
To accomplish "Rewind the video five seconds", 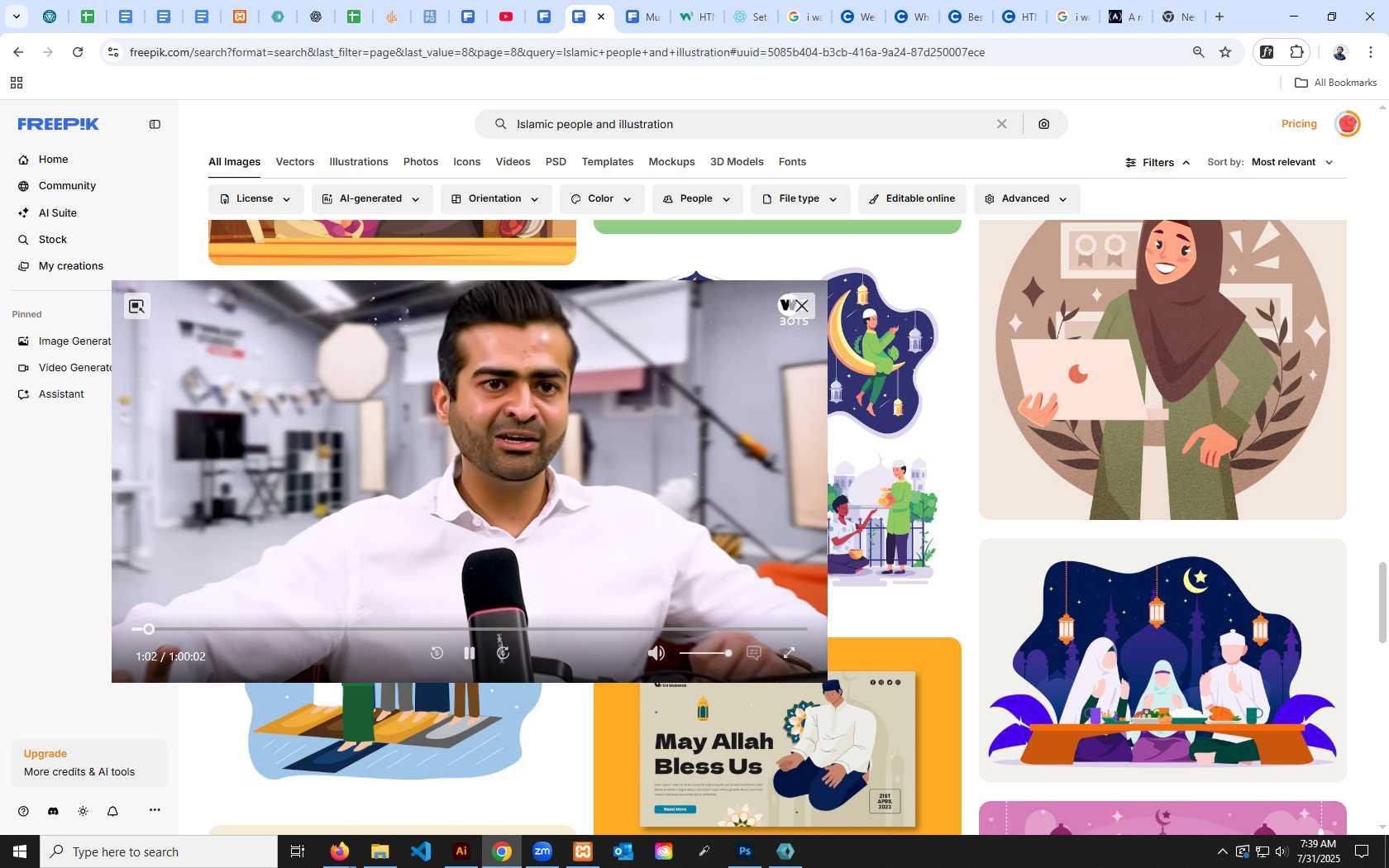I will [437, 653].
